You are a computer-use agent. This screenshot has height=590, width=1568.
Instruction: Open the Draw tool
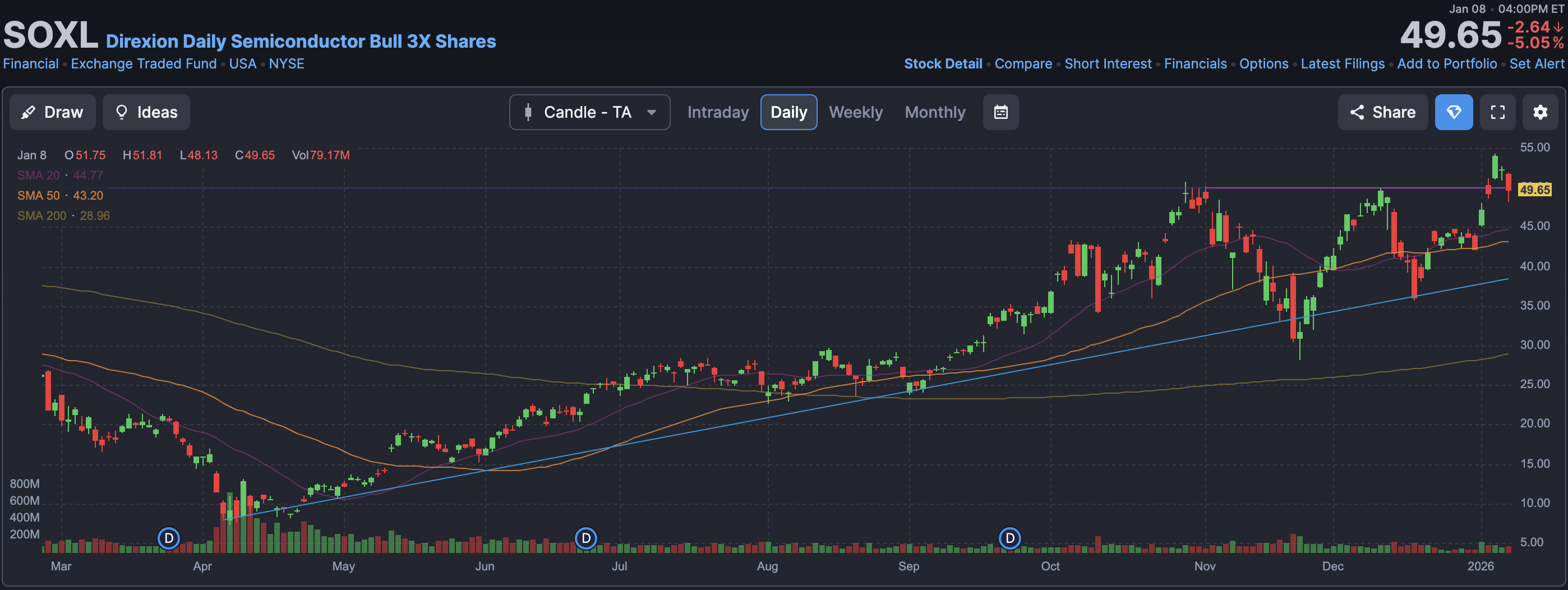(52, 112)
